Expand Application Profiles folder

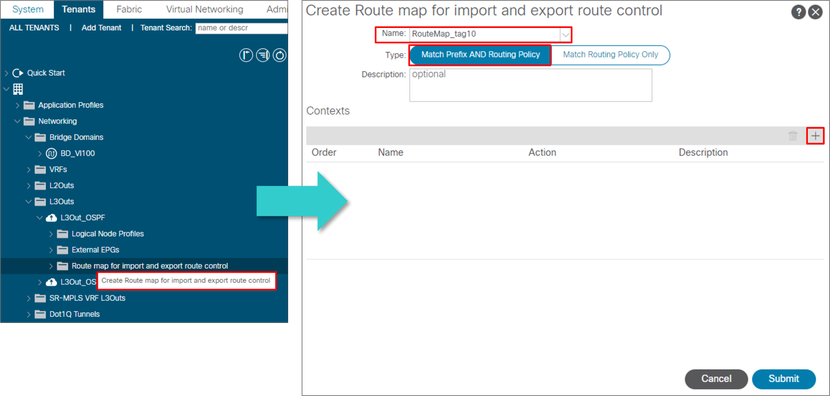(18, 105)
